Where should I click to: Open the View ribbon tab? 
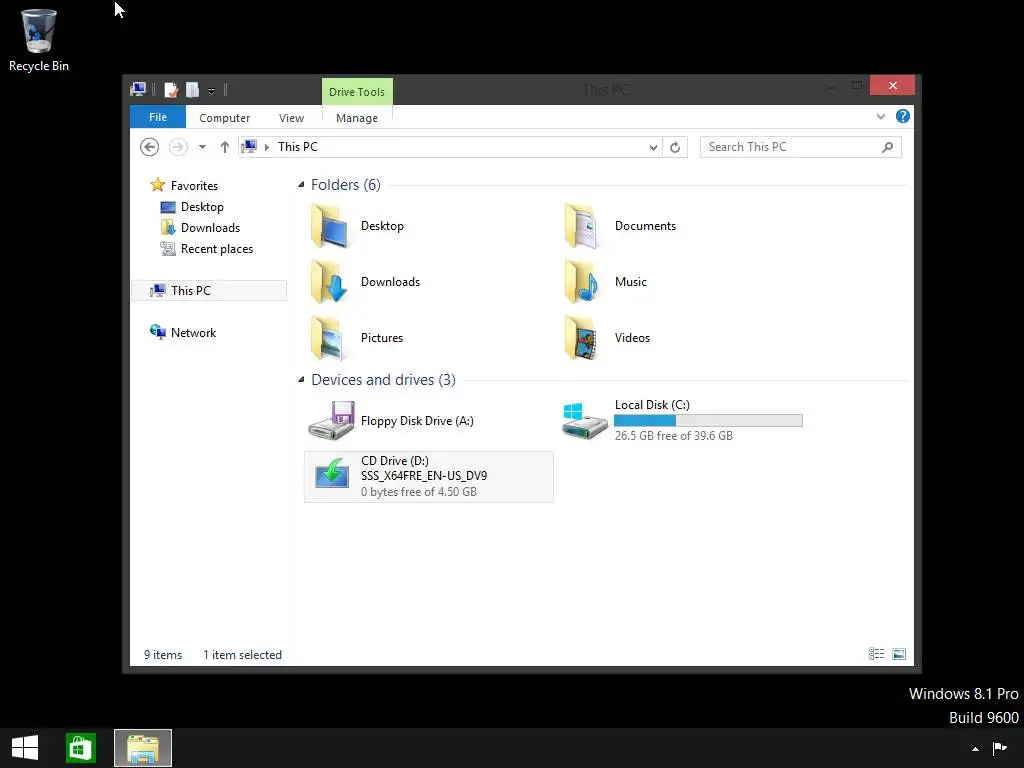(x=291, y=118)
